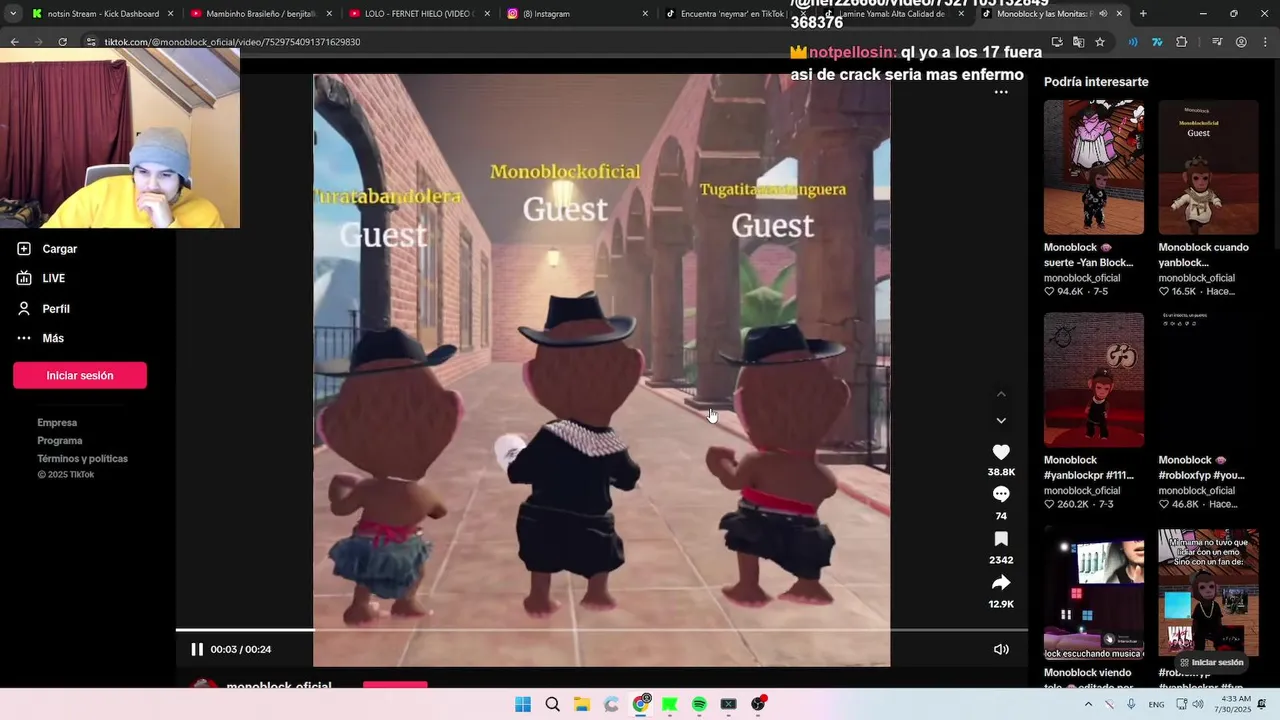Open the ENG language switcher

point(1156,704)
